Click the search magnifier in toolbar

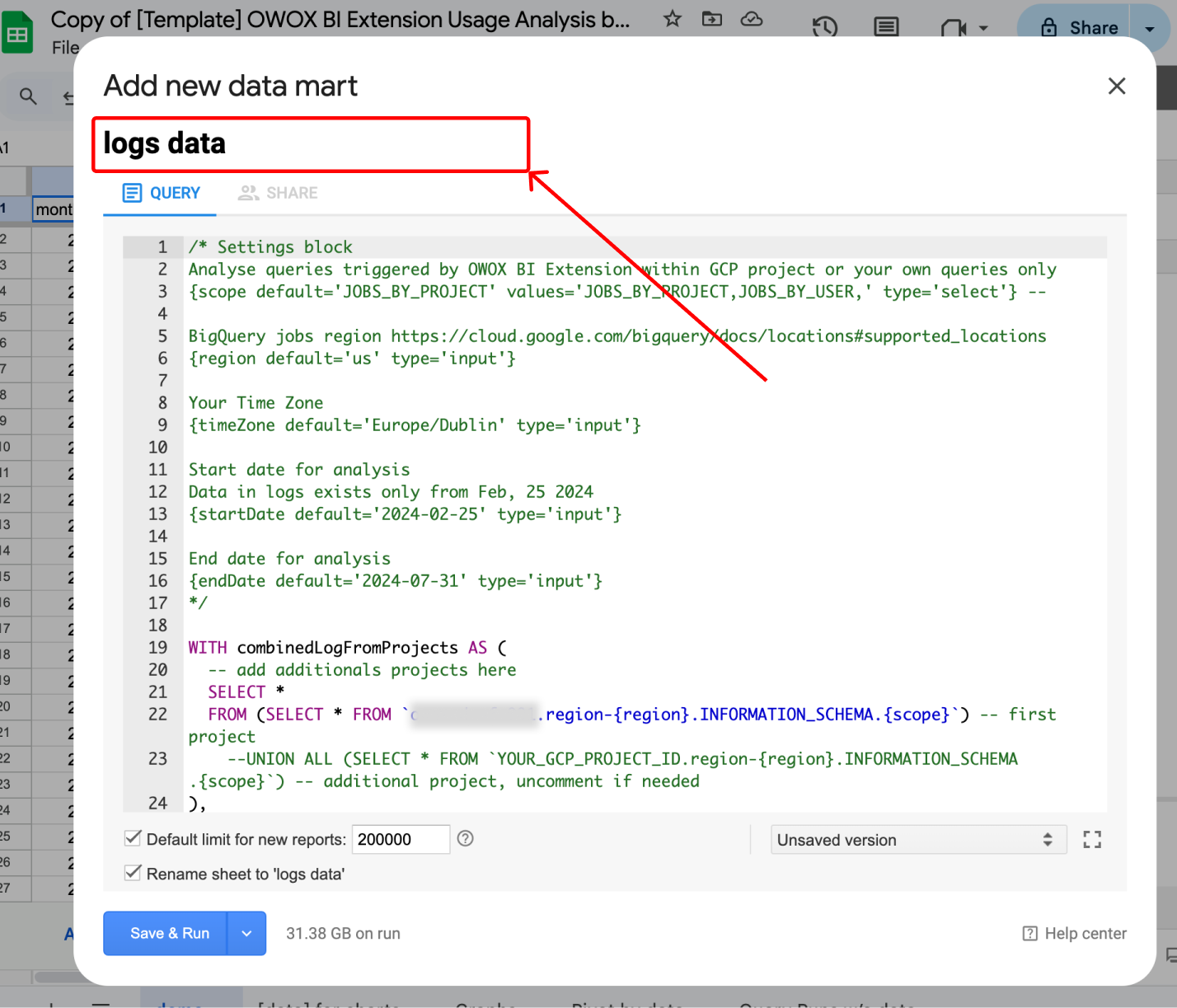pyautogui.click(x=28, y=96)
